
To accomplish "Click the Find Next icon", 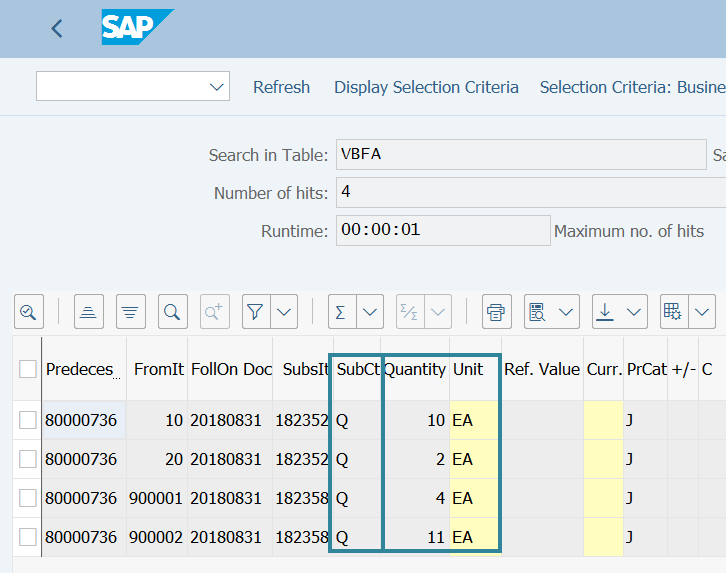I will (x=214, y=311).
